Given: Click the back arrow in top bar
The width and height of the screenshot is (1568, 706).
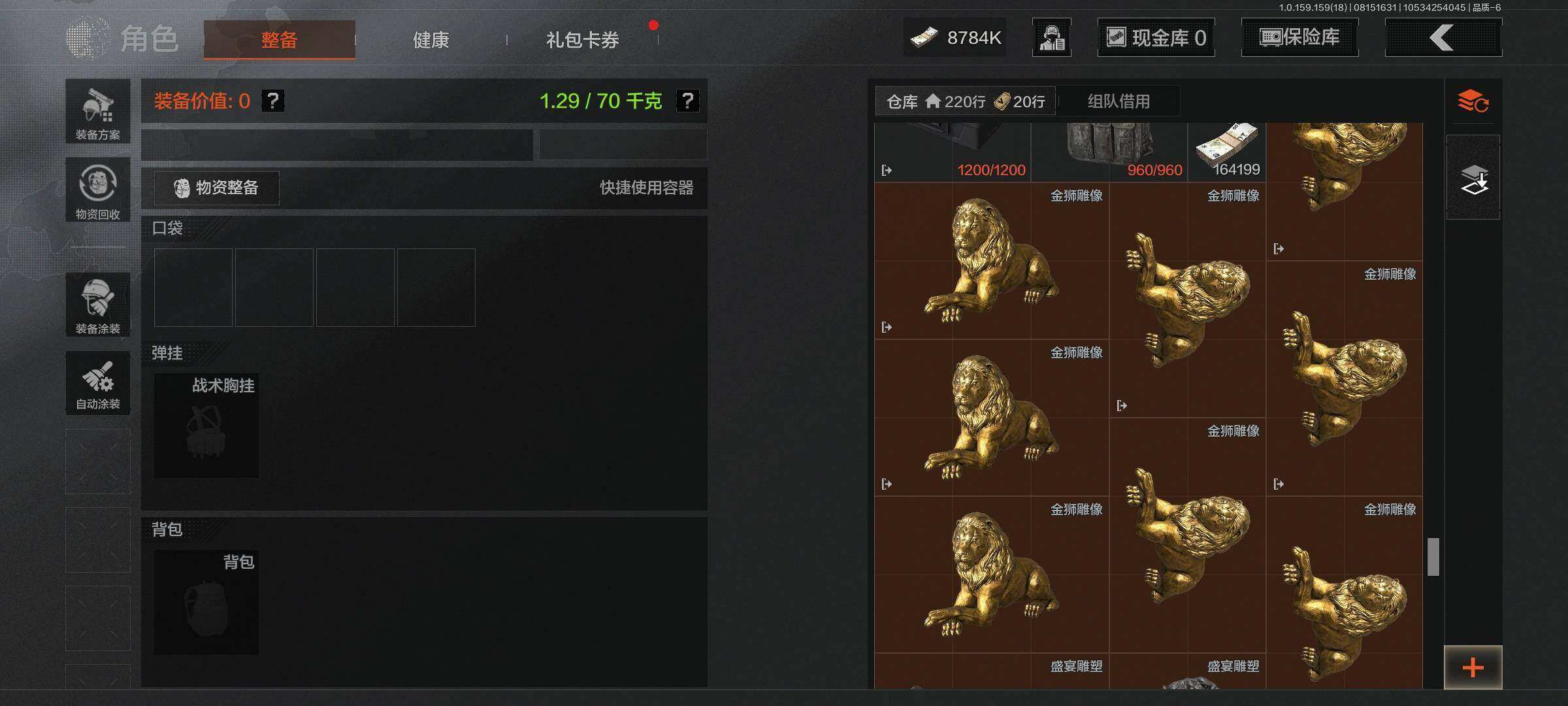Looking at the screenshot, I should point(1443,37).
